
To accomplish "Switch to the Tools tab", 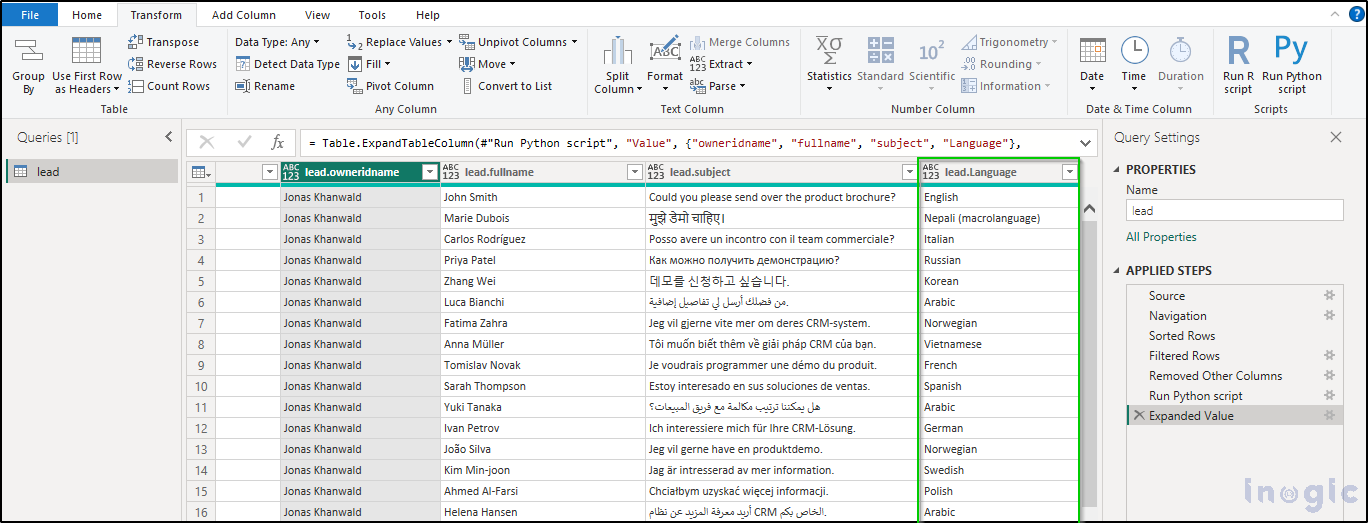I will (x=372, y=15).
